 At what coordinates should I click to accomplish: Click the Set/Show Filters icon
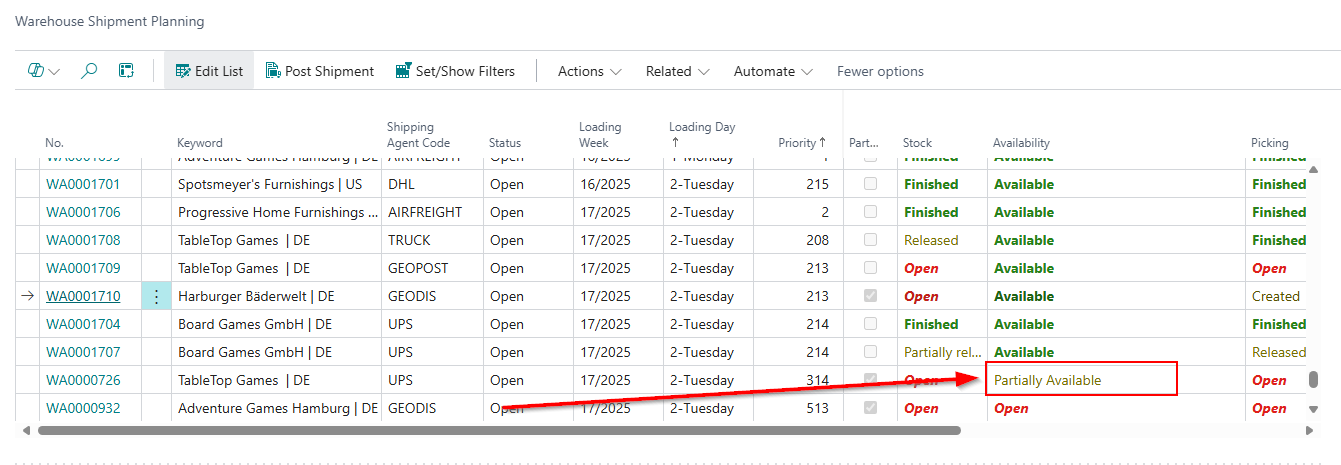tap(403, 71)
